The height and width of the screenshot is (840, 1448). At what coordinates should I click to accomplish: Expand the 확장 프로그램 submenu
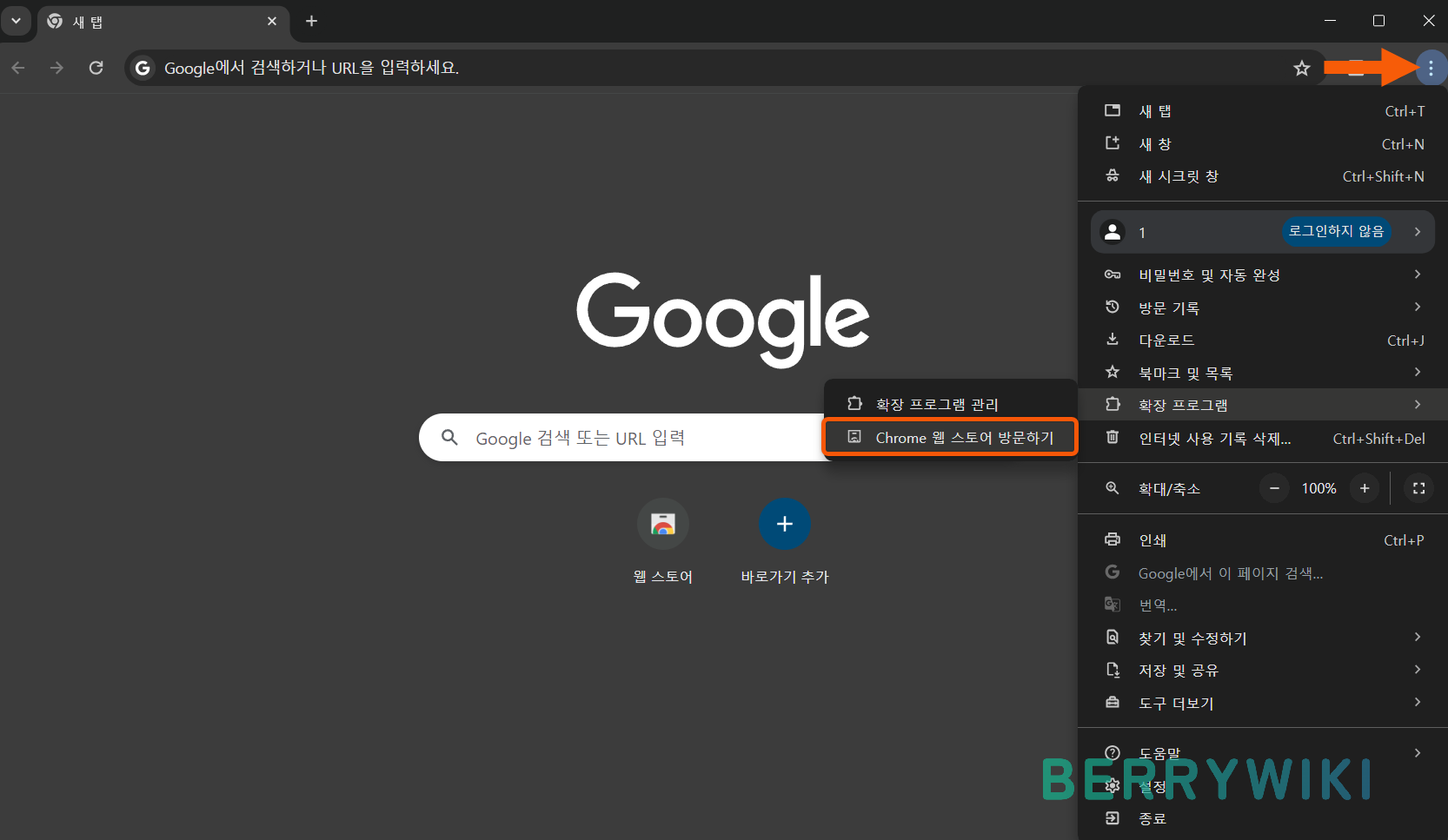click(1263, 405)
